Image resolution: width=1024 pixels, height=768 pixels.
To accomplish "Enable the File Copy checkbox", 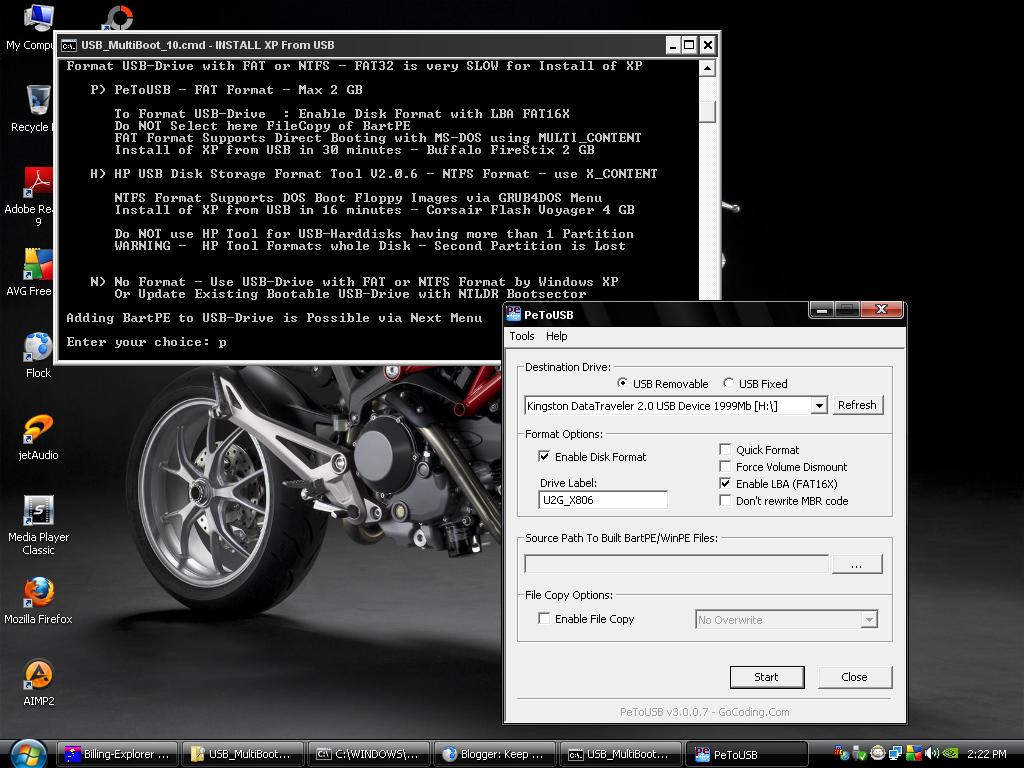I will point(544,618).
